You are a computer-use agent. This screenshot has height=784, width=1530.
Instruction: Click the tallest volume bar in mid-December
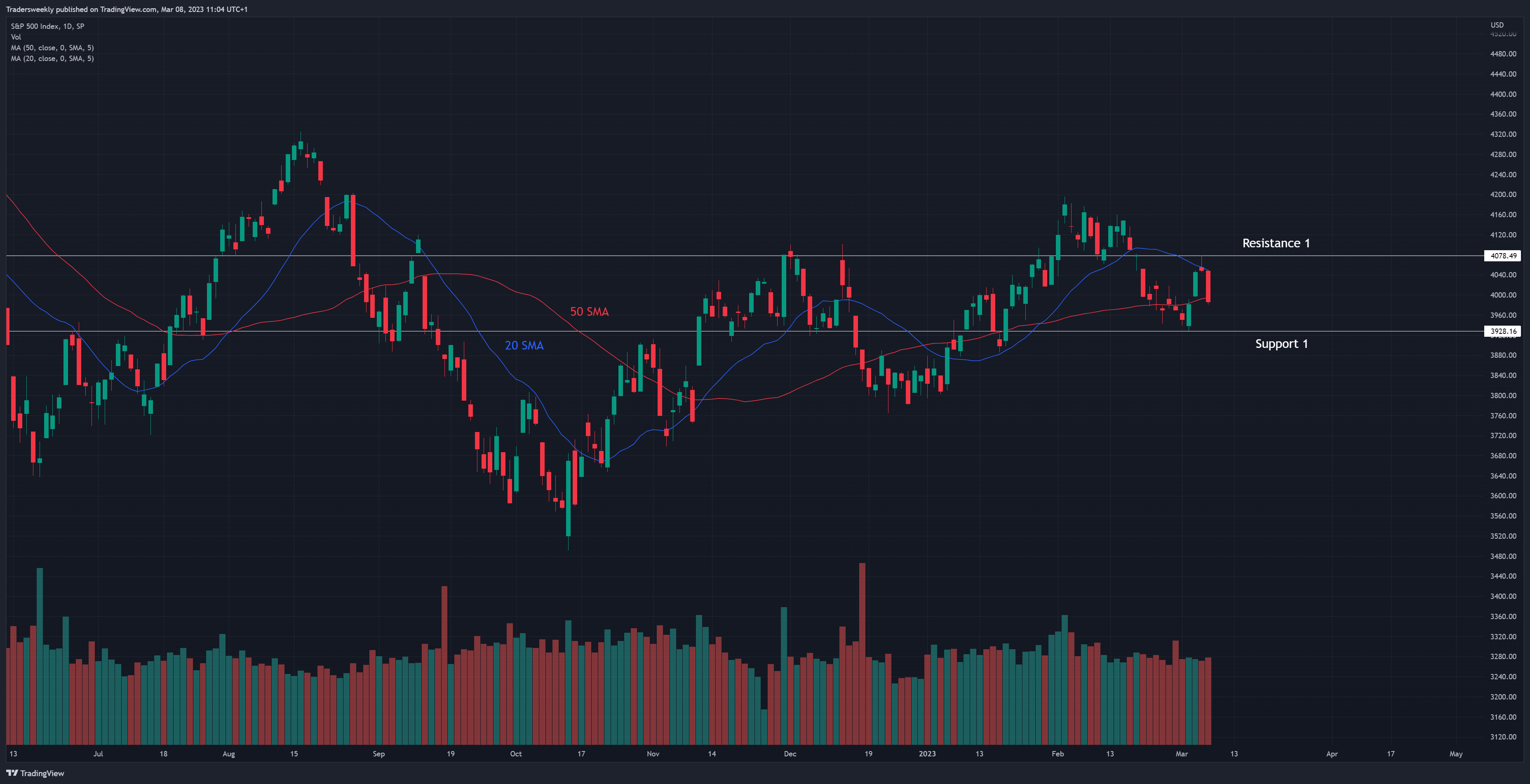862,653
